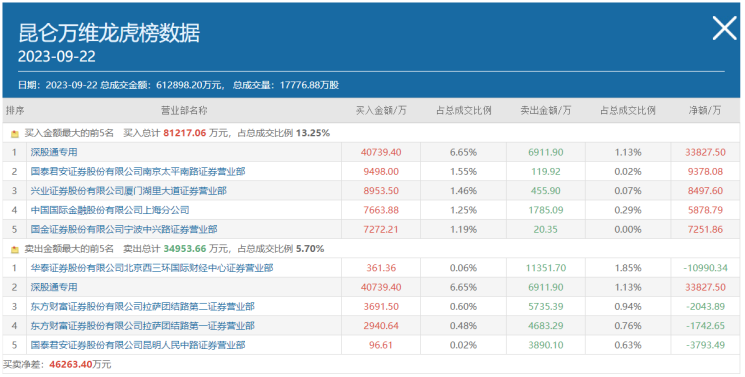The width and height of the screenshot is (745, 377).
Task: Click the 13.25% buy proportion value
Action: pyautogui.click(x=313, y=133)
